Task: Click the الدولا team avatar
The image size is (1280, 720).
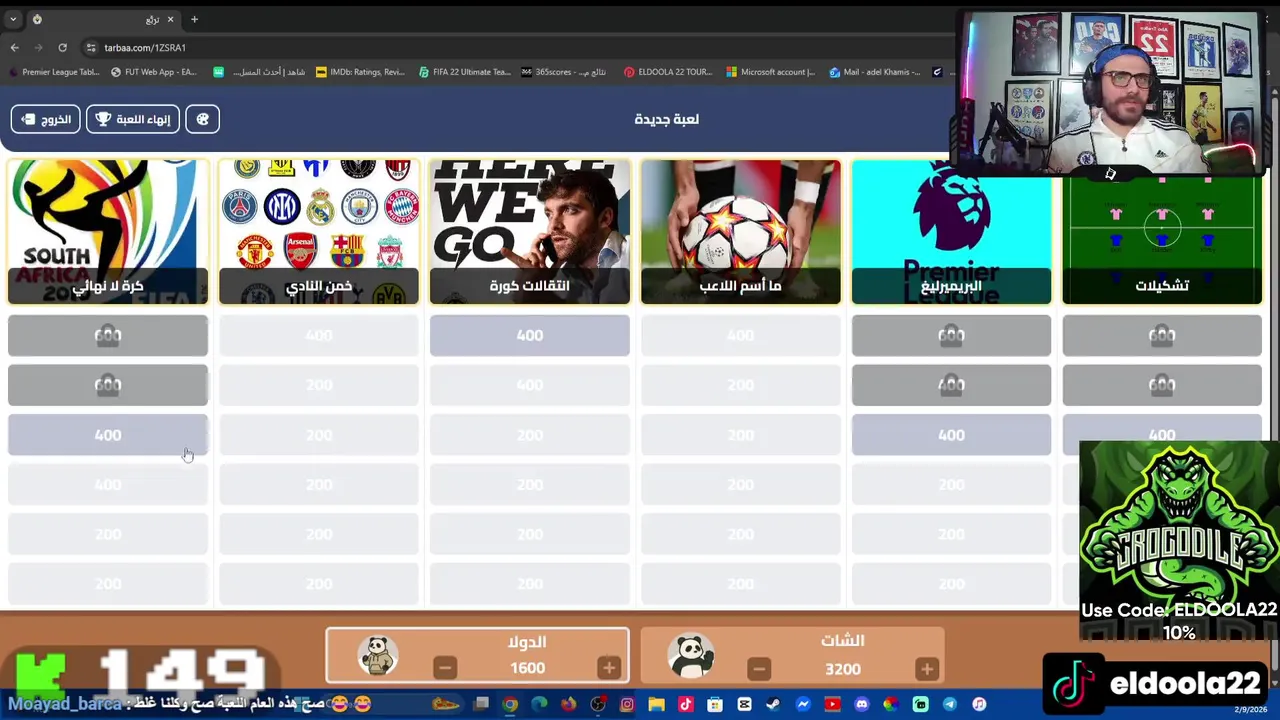Action: tap(377, 656)
